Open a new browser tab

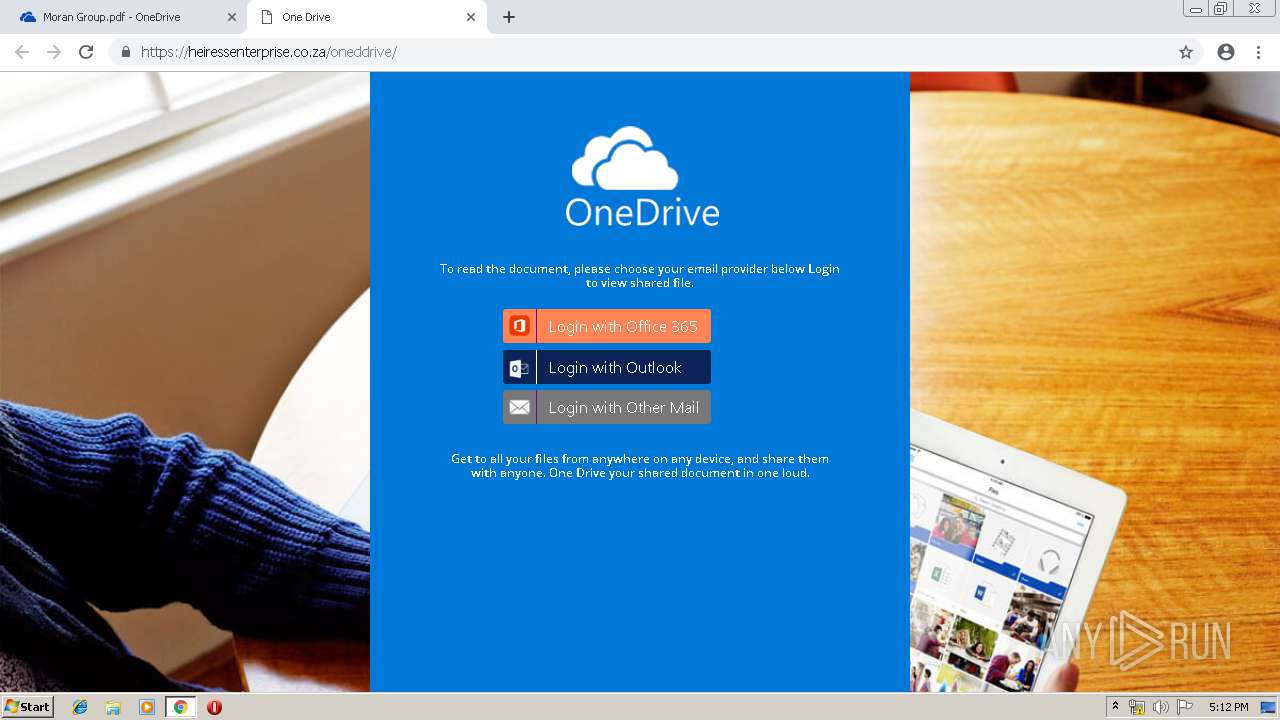(509, 17)
